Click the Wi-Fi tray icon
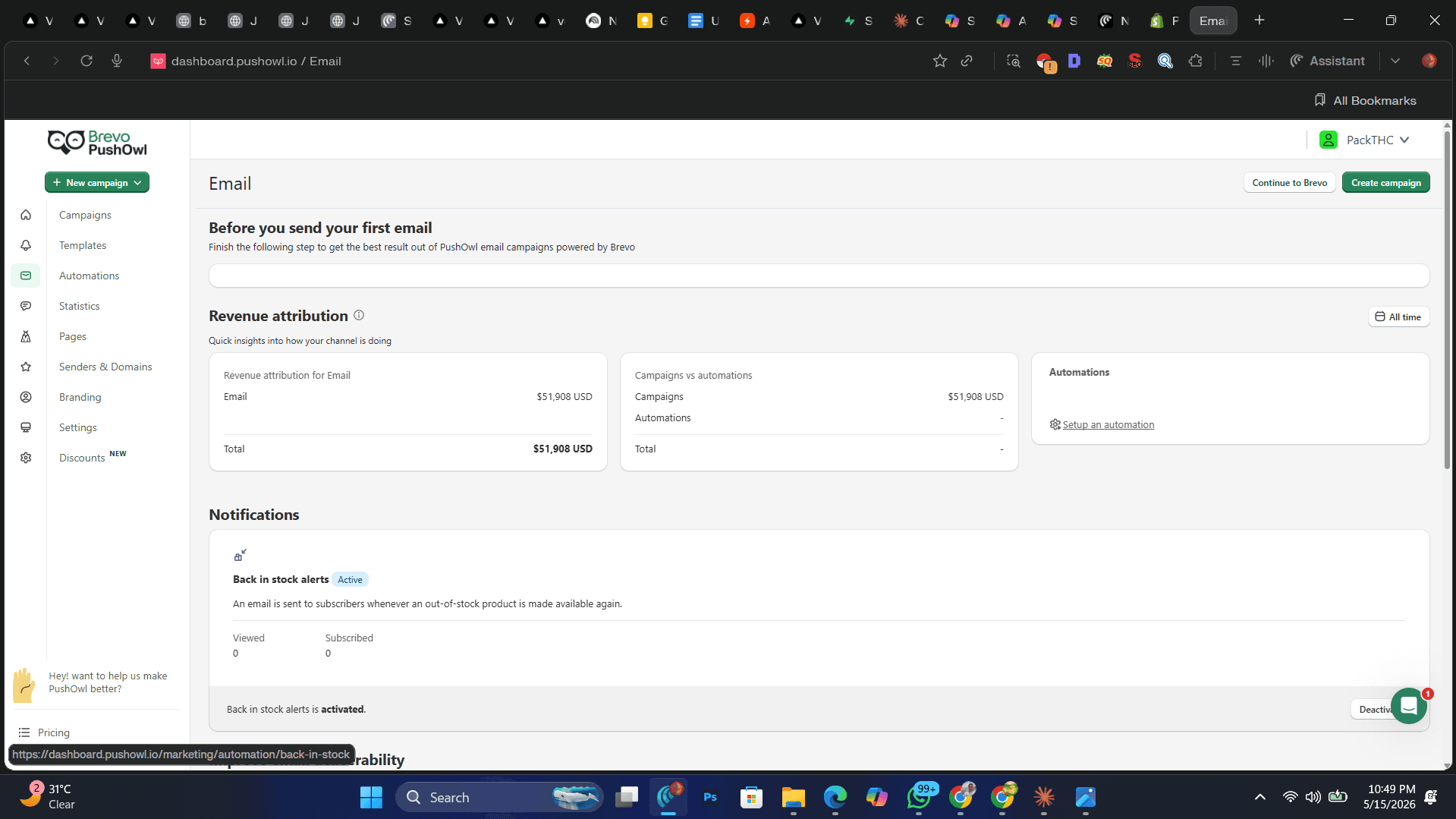 1290,797
